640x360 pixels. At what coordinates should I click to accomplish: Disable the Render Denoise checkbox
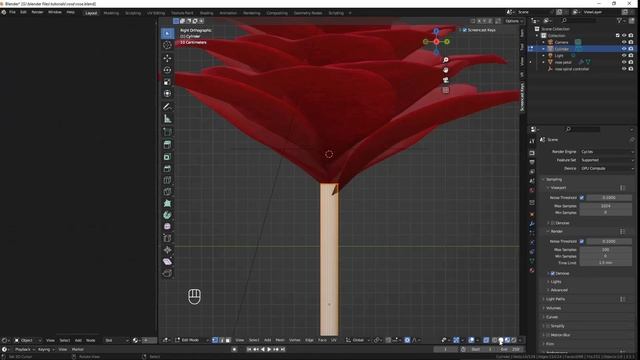coord(553,273)
